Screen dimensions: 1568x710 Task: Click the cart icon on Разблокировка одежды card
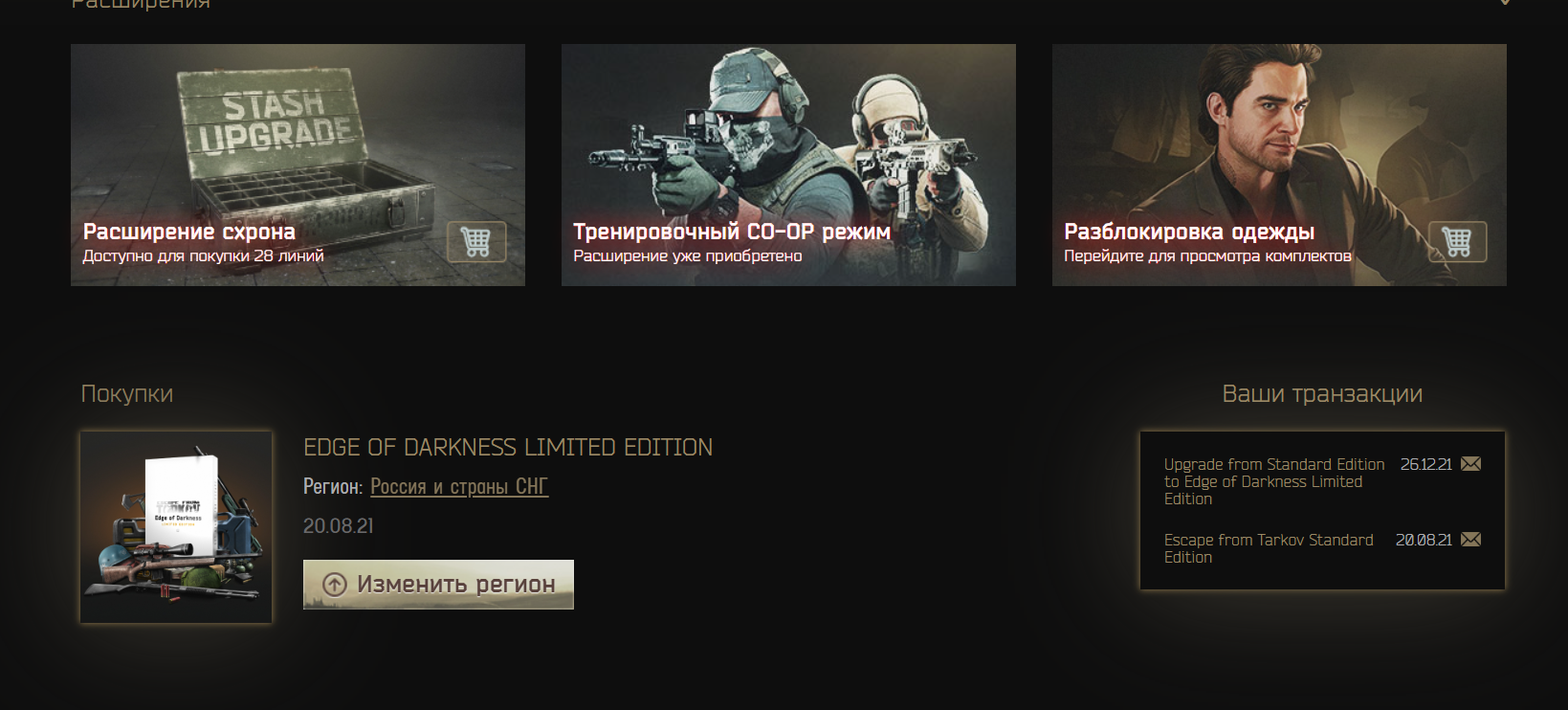[x=1457, y=241]
